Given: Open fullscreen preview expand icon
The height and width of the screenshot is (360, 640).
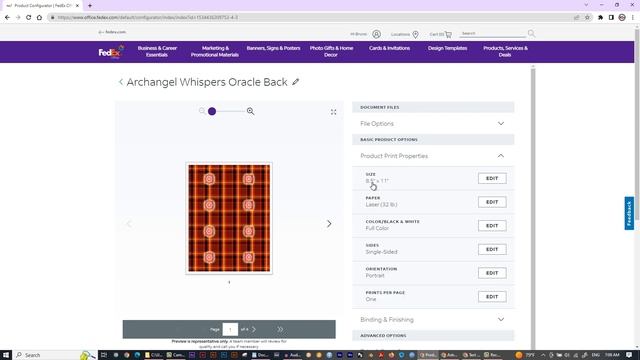Looking at the screenshot, I should tap(333, 112).
